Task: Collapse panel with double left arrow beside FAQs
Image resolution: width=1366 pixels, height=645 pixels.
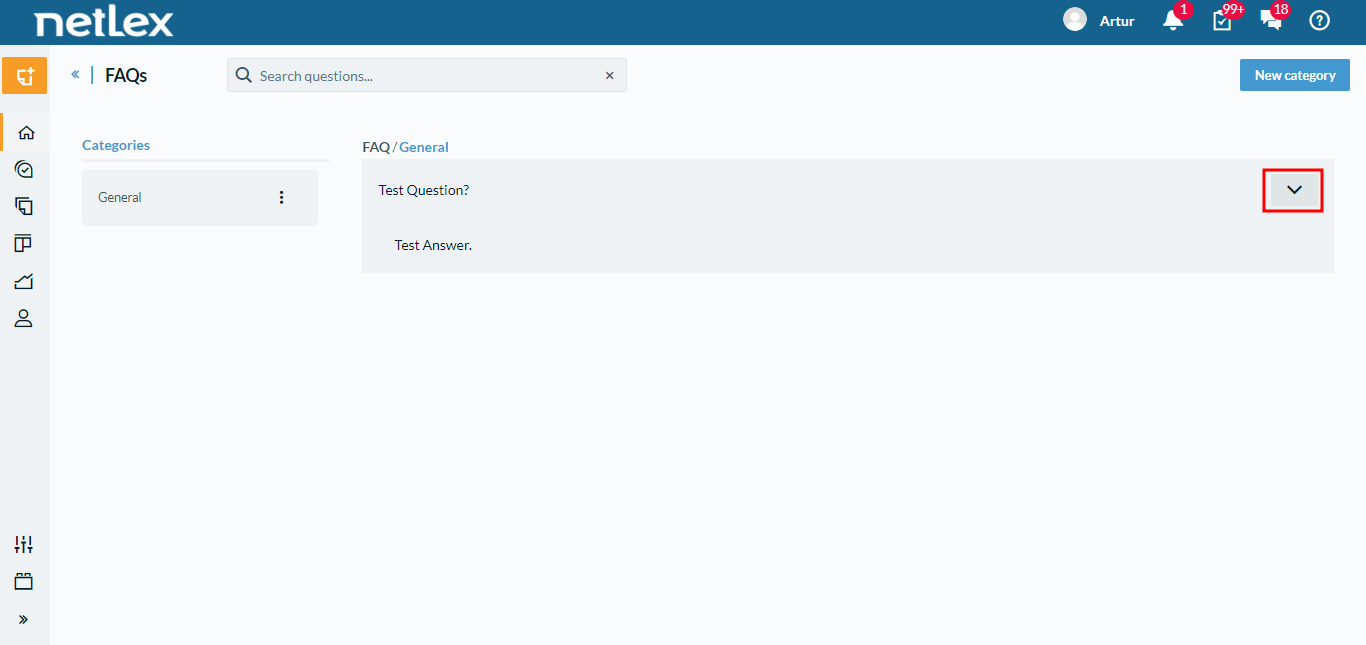Action: click(x=75, y=74)
